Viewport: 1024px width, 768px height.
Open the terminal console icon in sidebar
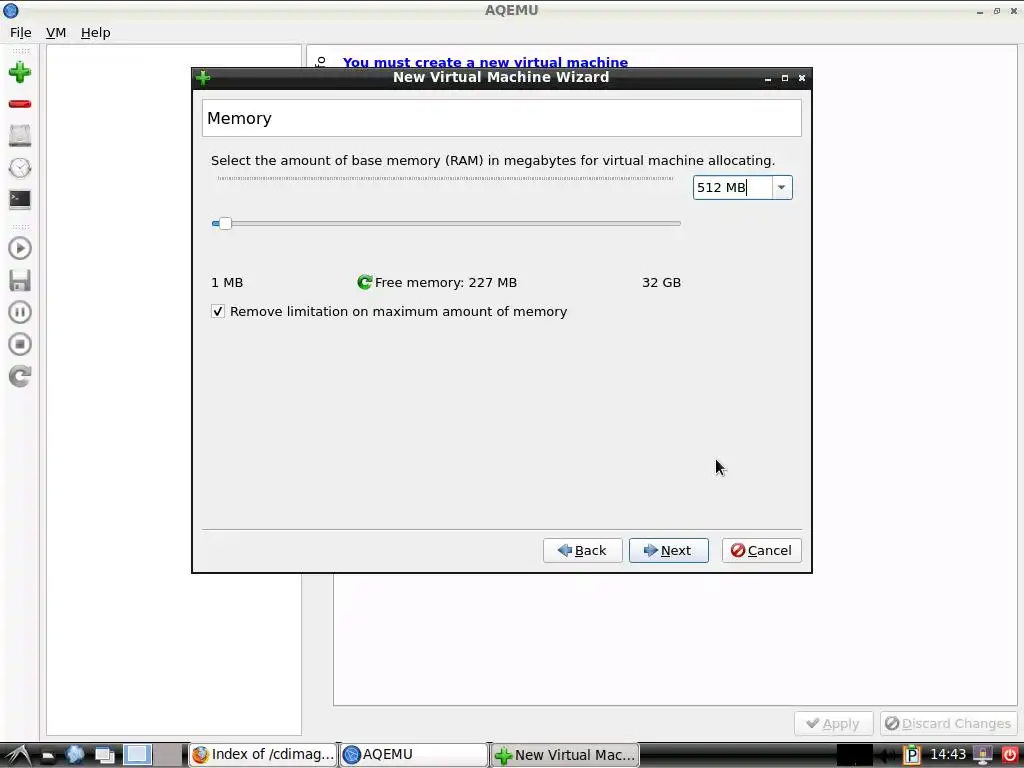[x=20, y=199]
